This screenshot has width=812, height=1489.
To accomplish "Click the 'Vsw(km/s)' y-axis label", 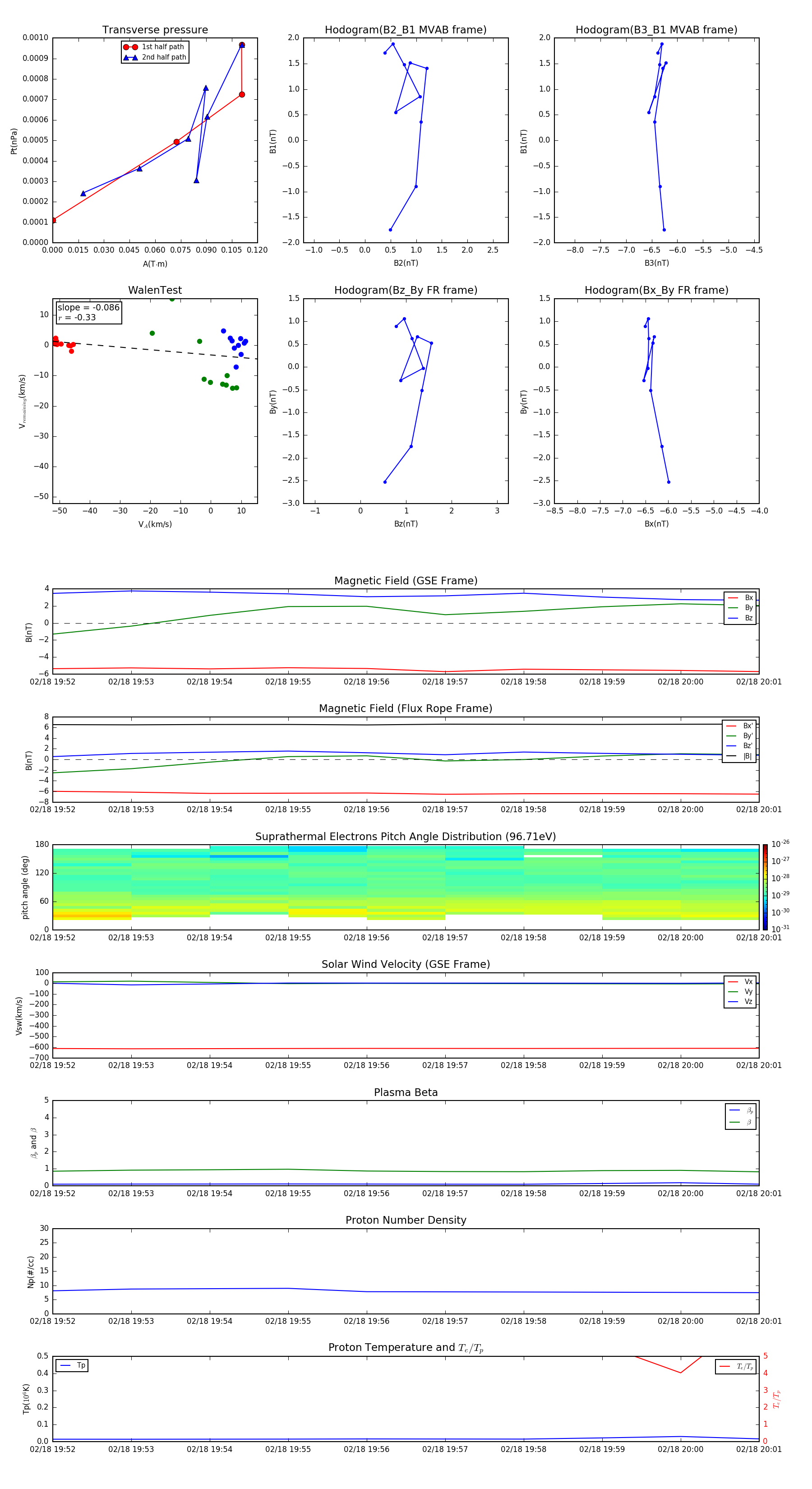I will pyautogui.click(x=19, y=1016).
